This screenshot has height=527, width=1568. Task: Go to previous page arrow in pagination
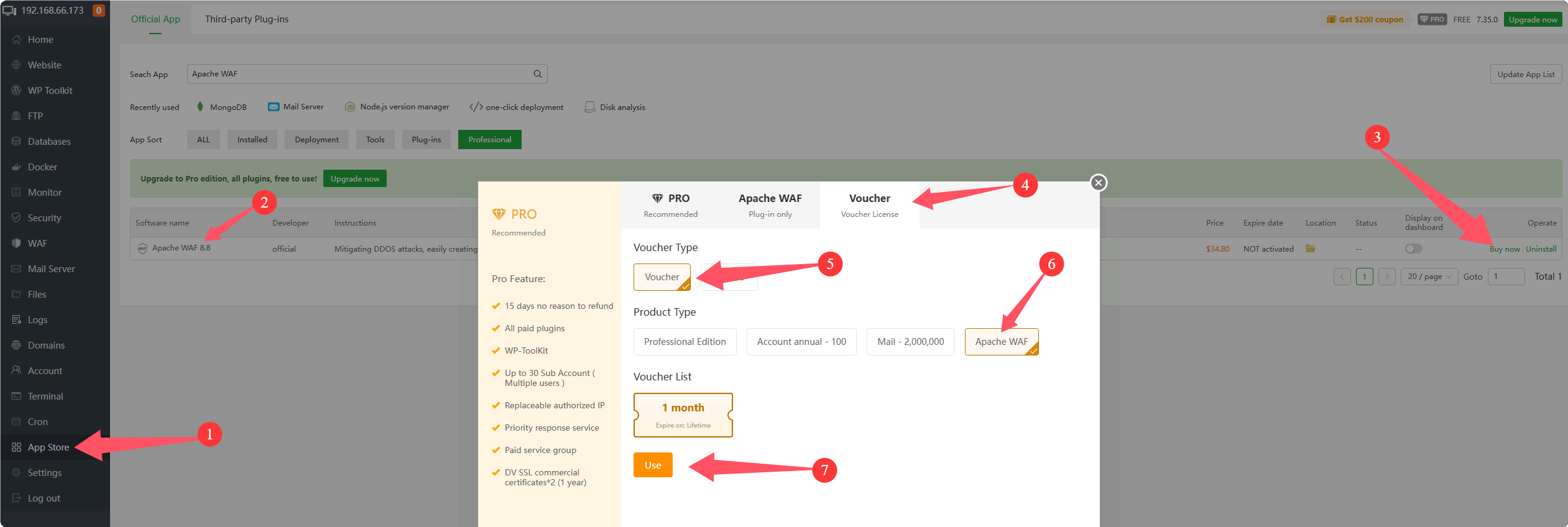1342,277
